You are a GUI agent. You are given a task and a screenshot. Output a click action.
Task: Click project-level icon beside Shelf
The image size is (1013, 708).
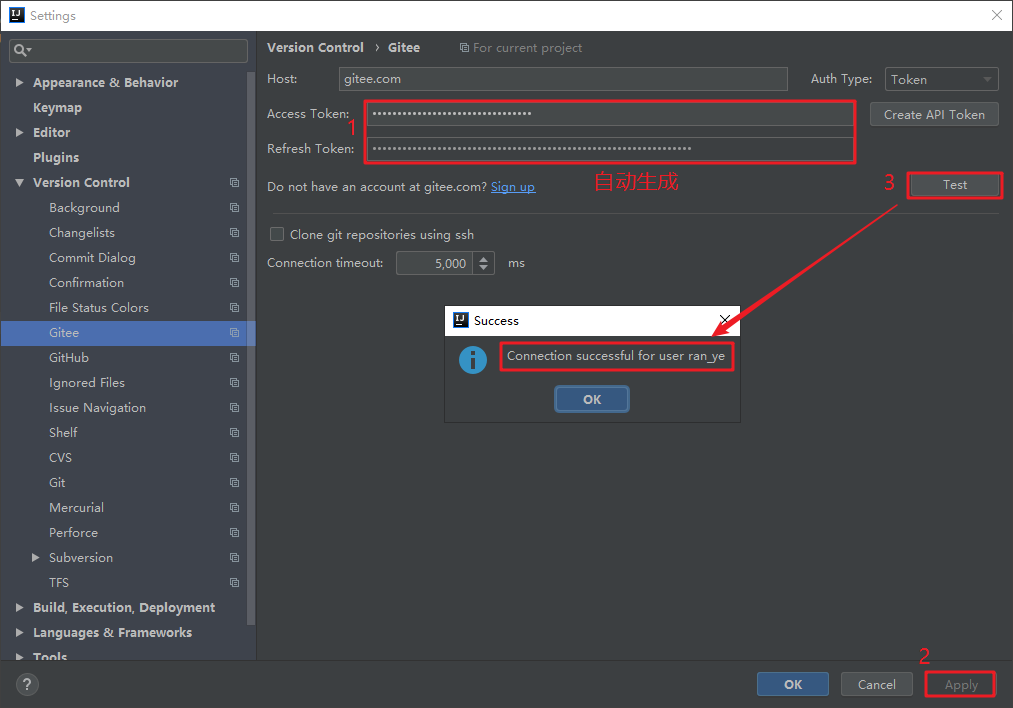pos(235,433)
